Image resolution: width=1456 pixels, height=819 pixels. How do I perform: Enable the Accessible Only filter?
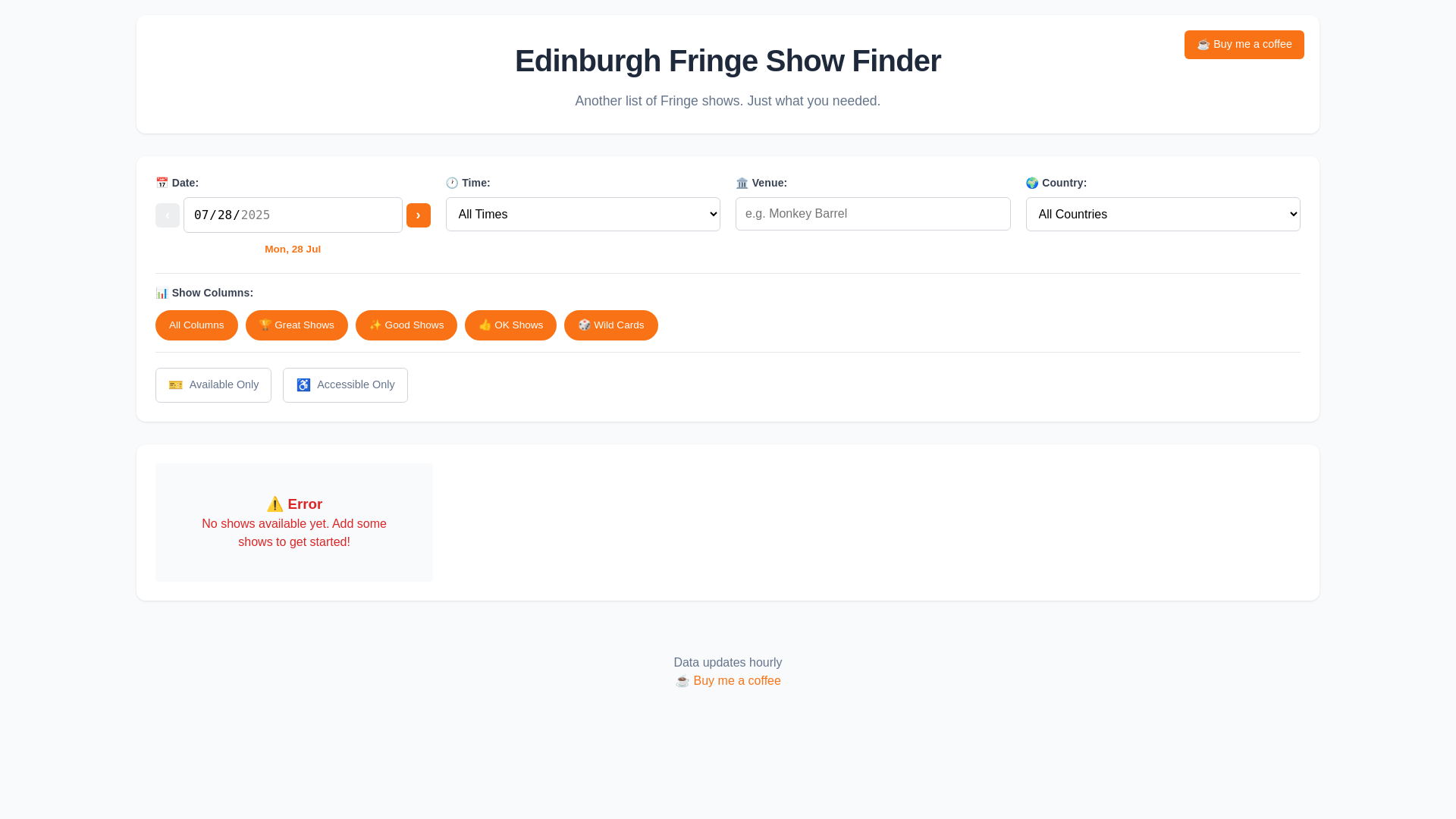345,385
